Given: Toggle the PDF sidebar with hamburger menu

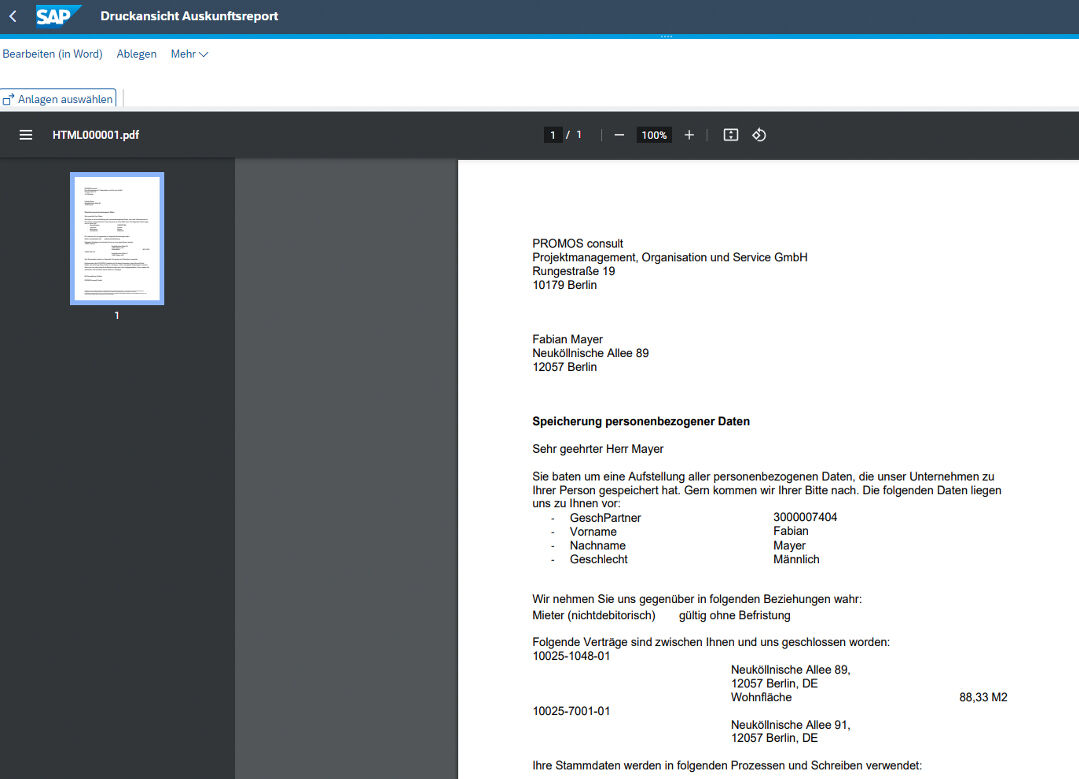Looking at the screenshot, I should coord(26,135).
